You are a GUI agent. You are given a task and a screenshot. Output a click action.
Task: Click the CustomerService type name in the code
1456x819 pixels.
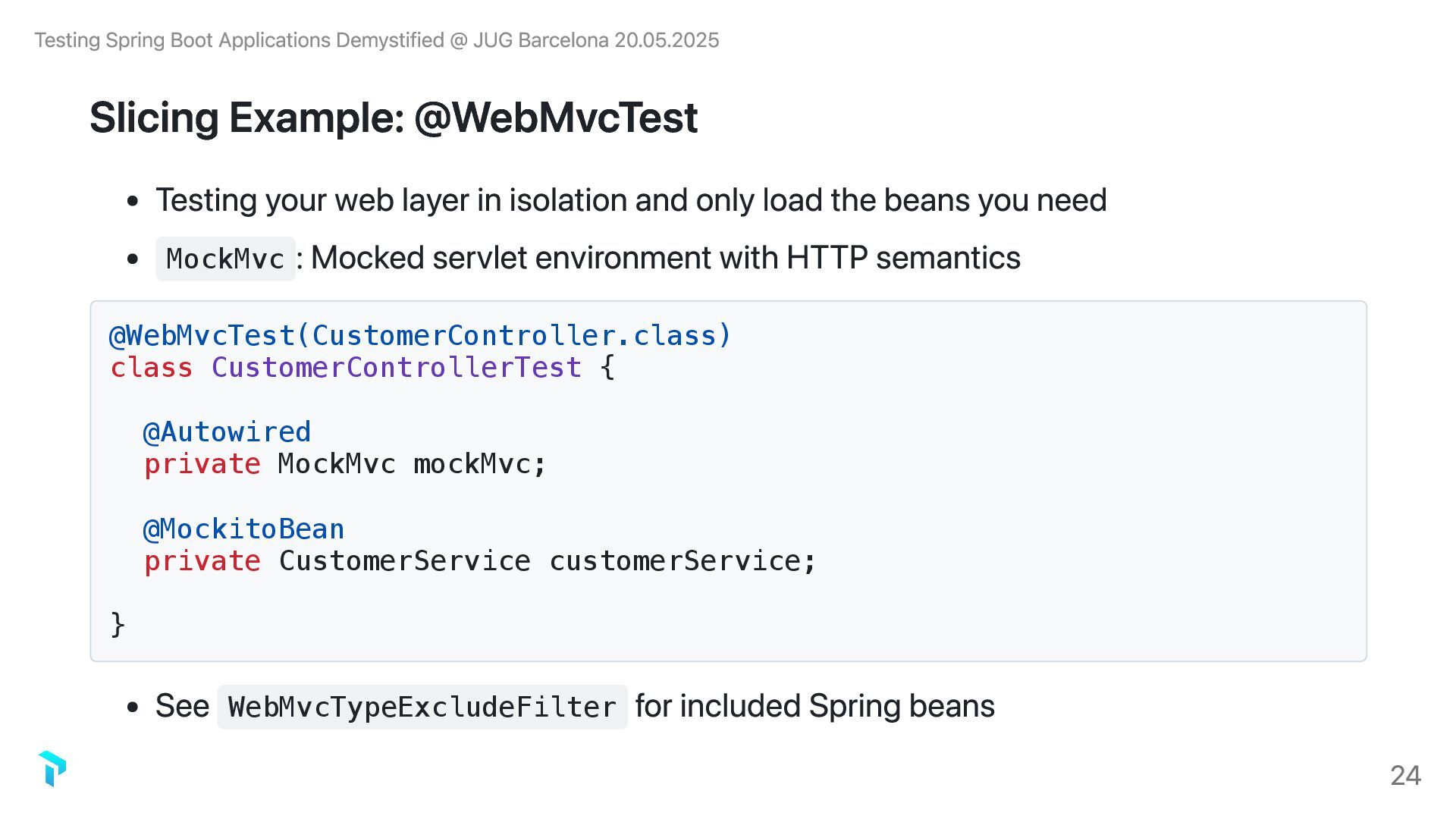(405, 561)
